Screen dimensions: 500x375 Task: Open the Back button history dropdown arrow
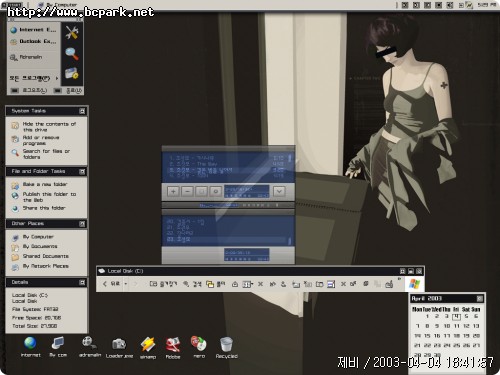click(126, 284)
